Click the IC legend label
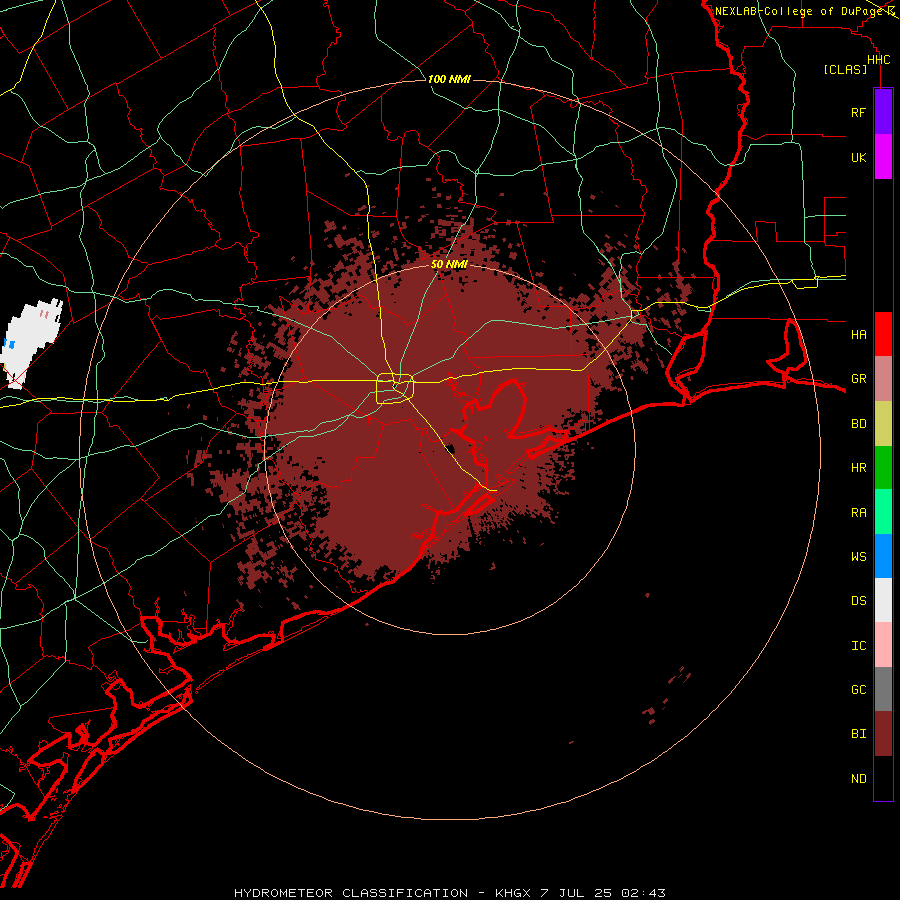 point(858,645)
